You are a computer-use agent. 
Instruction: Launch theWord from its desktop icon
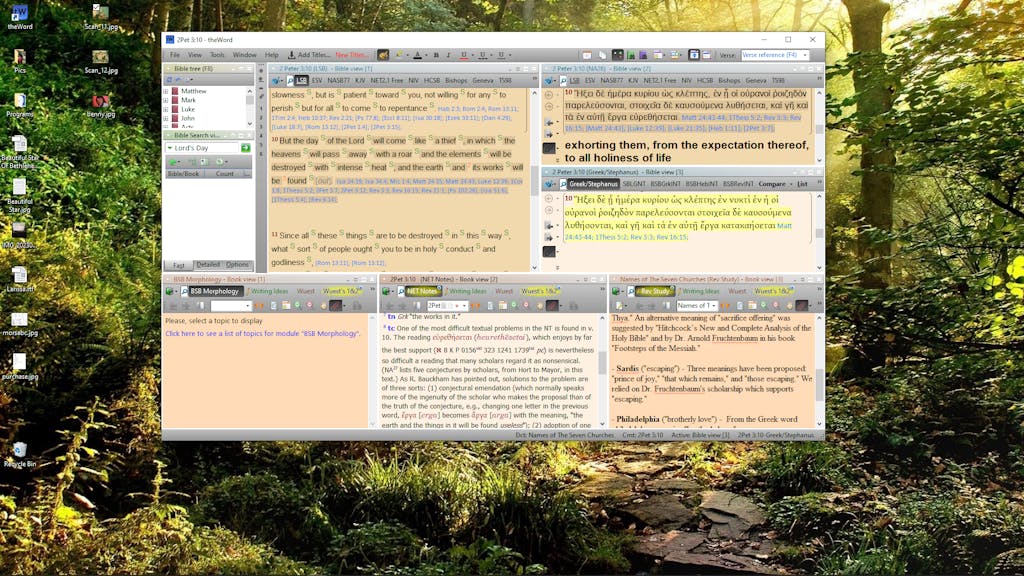click(18, 15)
